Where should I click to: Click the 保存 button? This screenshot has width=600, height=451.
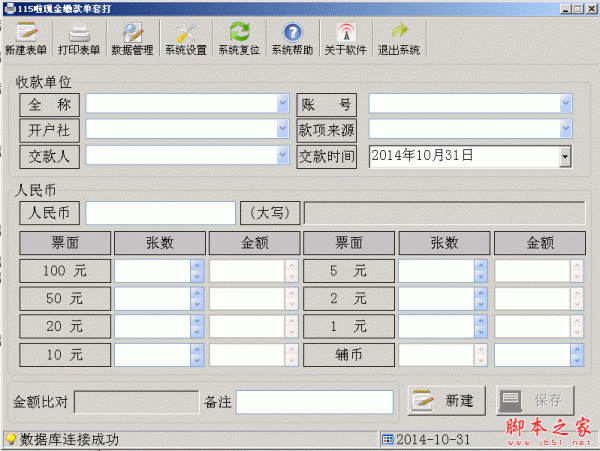tap(535, 401)
